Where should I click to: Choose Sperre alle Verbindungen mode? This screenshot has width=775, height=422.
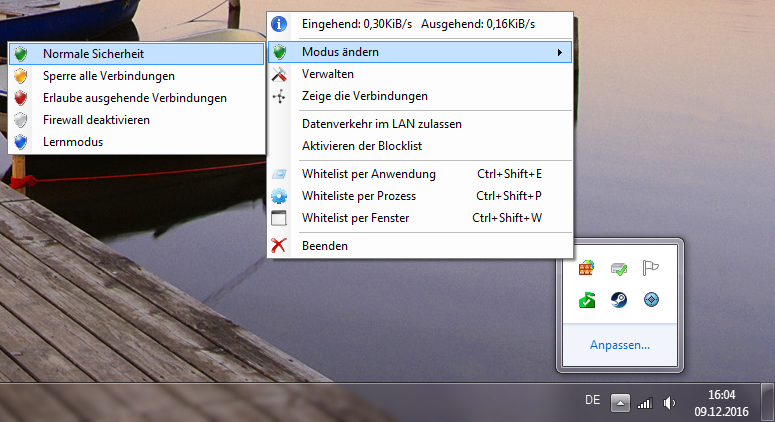136,76
